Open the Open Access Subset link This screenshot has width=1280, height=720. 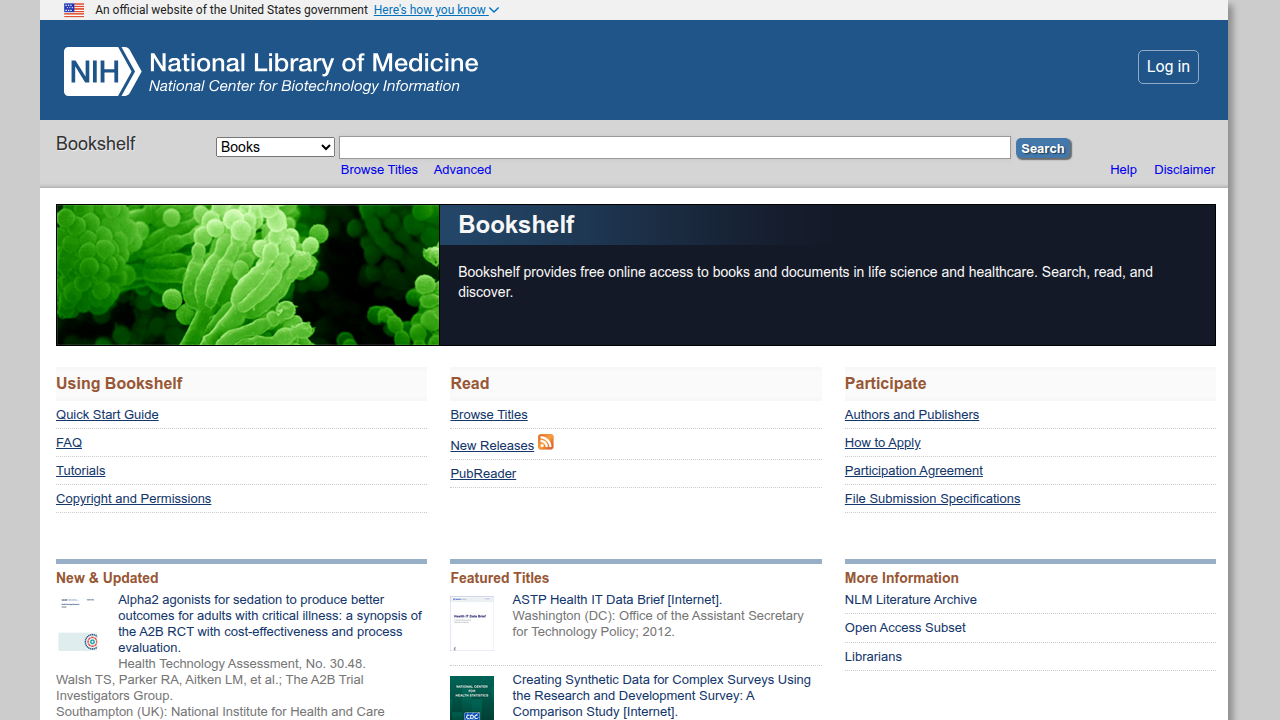point(905,628)
